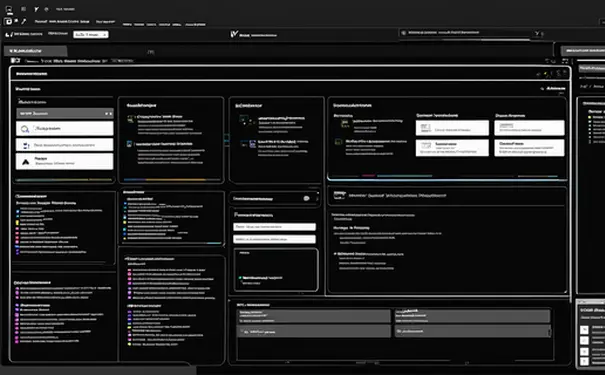
Task: Toggle the yellow bullet item in right-side list
Action: pos(590,117)
